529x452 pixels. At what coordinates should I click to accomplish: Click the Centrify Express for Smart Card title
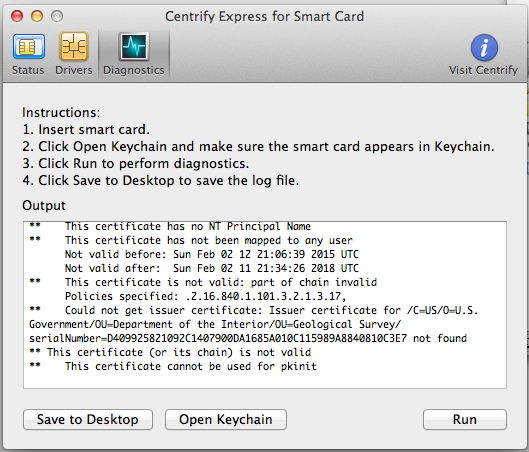(264, 16)
